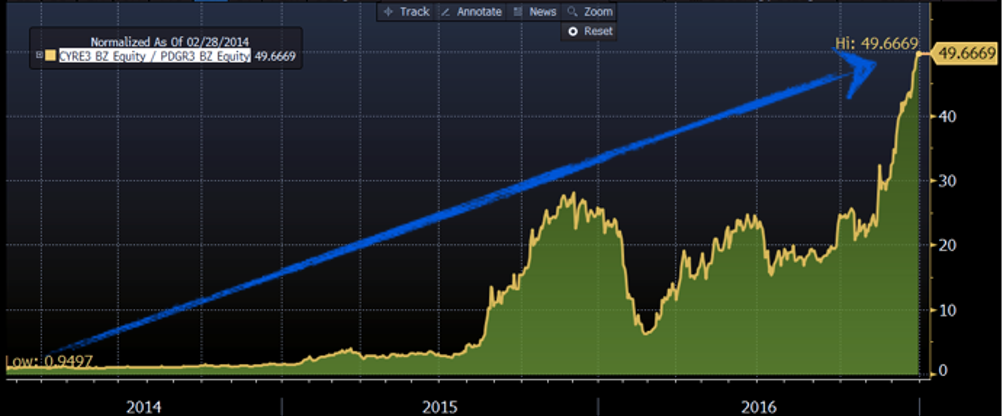Viewport: 1002px width, 416px height.
Task: Click the News icon in the chart toolbar
Action: coord(518,12)
